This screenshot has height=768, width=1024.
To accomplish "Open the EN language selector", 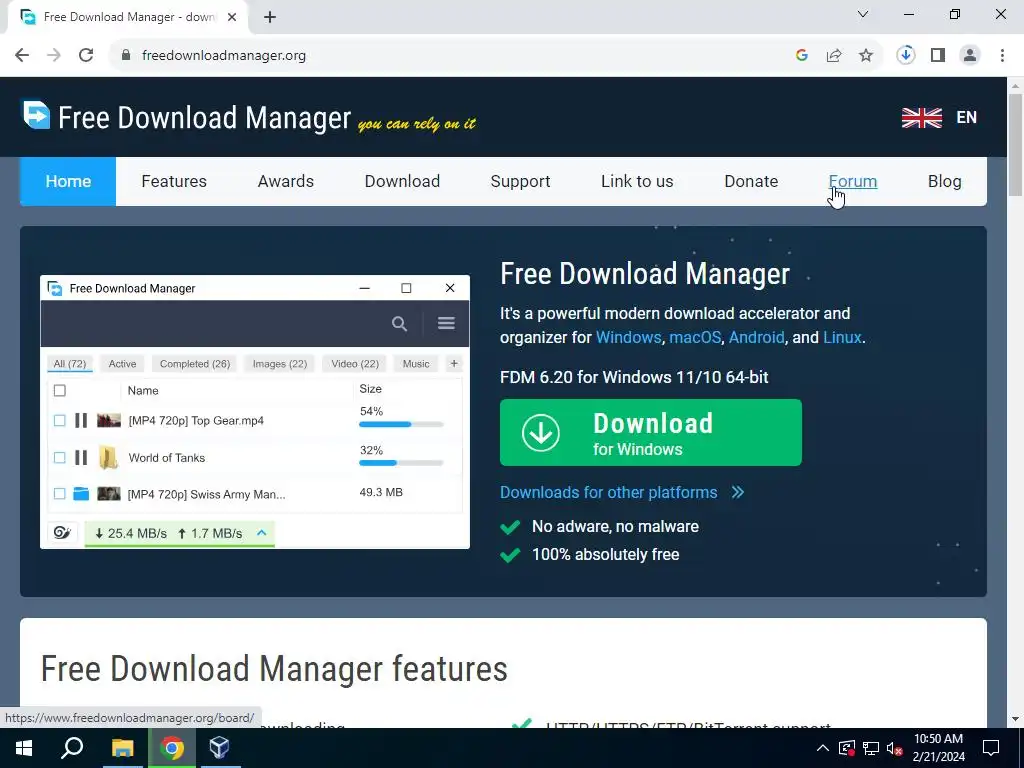I will [967, 118].
